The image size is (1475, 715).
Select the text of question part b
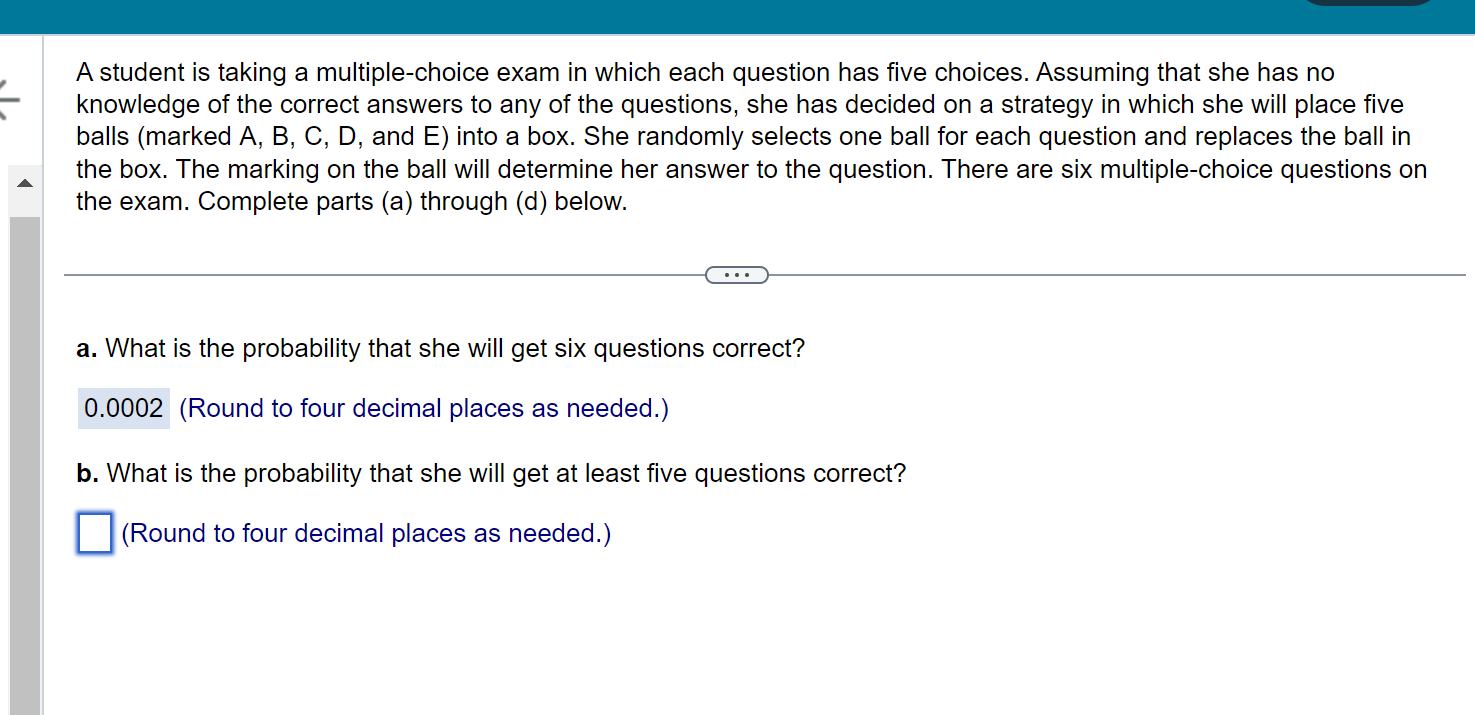[490, 473]
